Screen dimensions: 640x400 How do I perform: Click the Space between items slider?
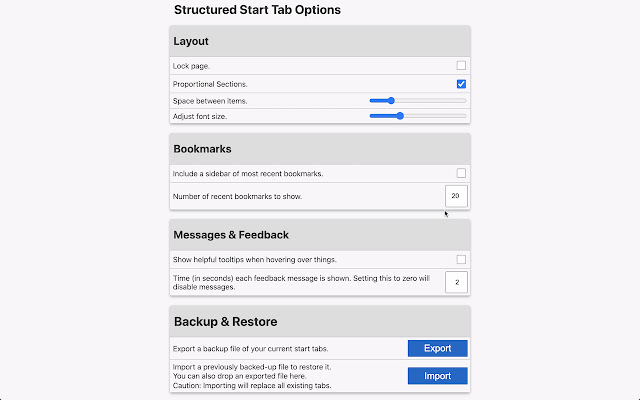pyautogui.click(x=417, y=100)
